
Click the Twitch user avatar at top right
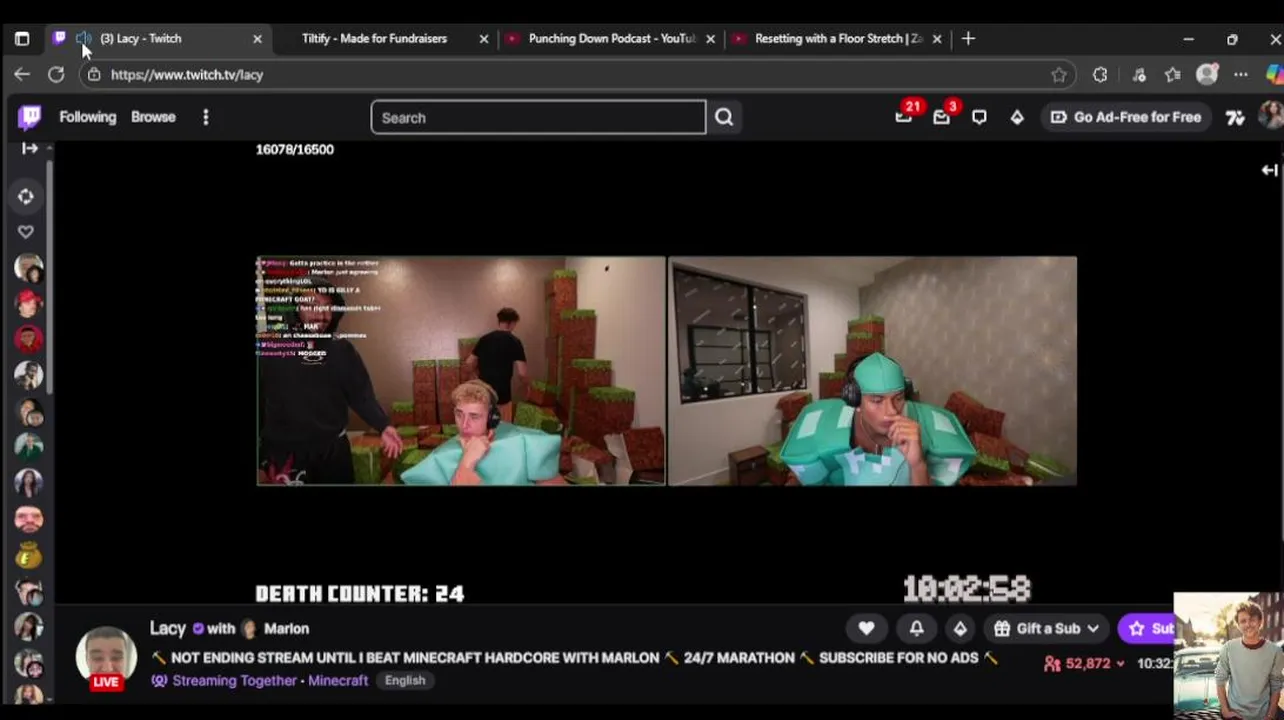click(1272, 116)
